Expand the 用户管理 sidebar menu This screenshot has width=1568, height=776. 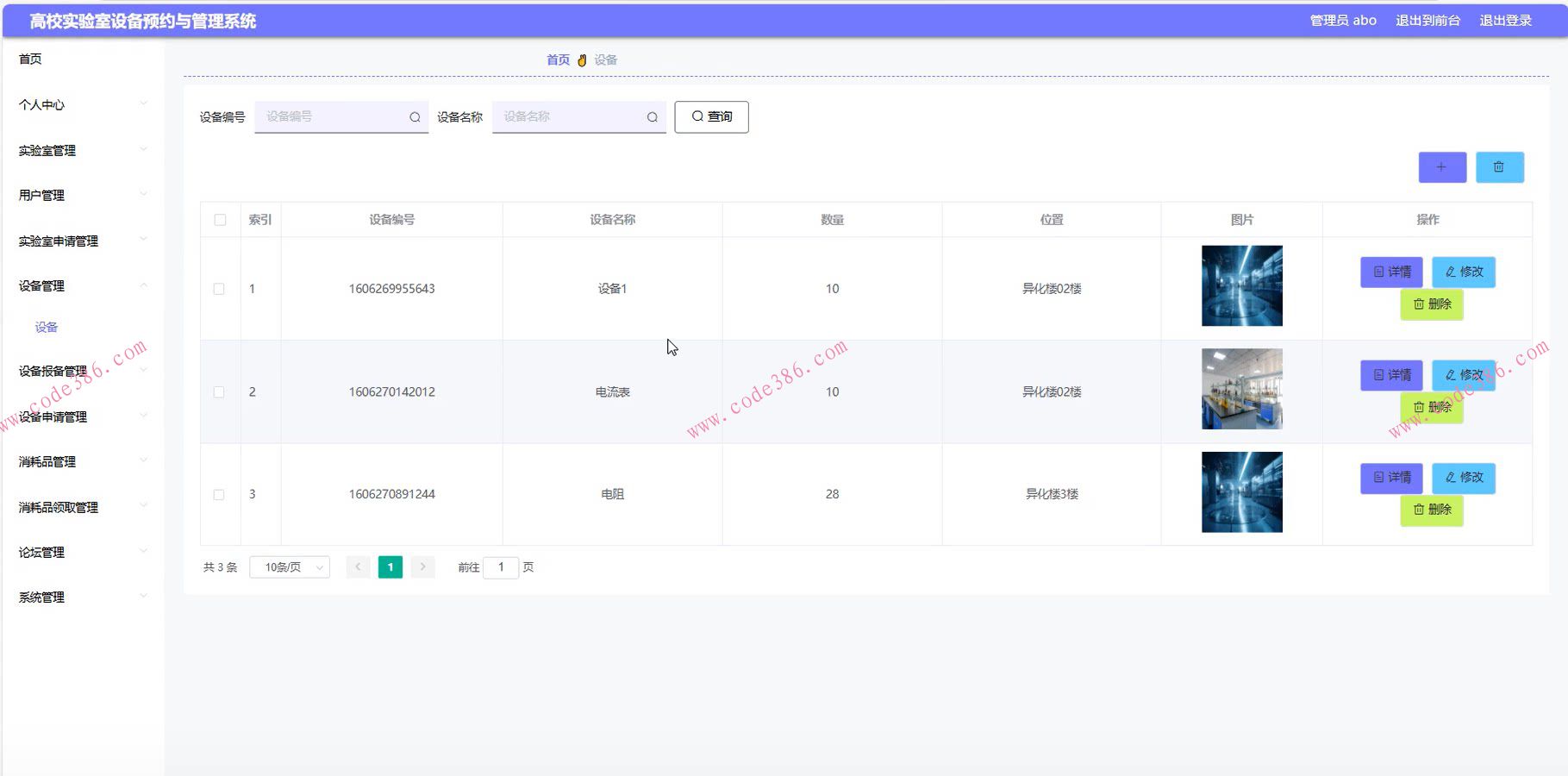pos(83,195)
